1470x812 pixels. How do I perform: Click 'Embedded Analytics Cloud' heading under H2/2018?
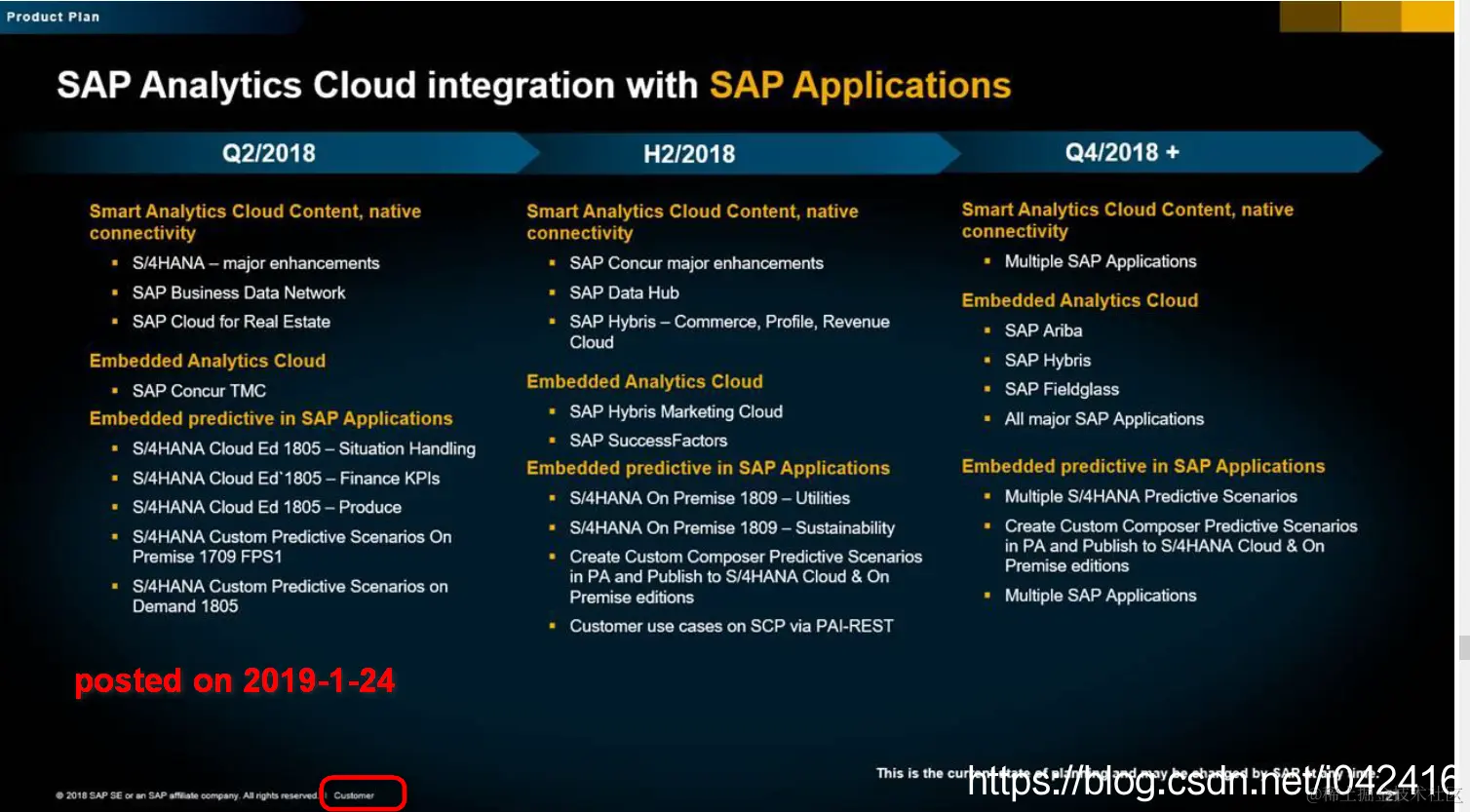(x=644, y=381)
